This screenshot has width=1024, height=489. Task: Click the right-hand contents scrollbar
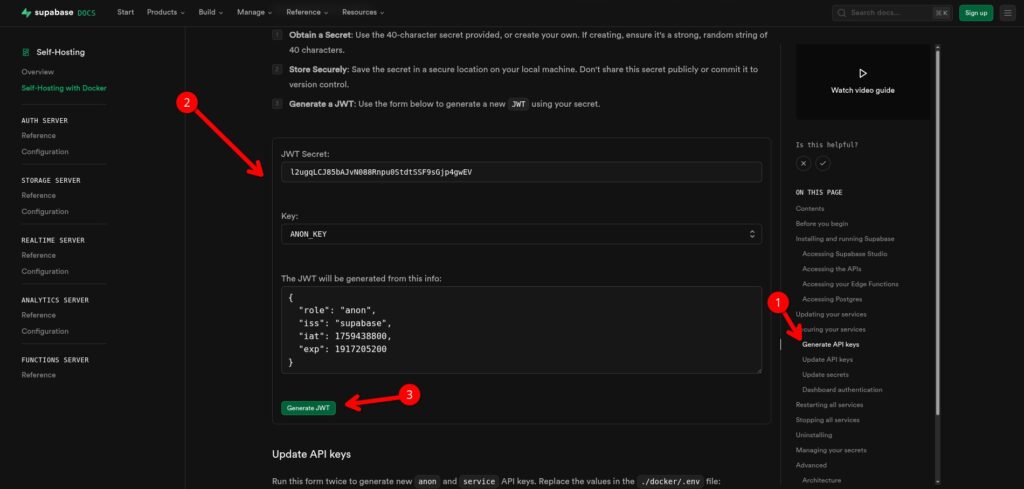coord(938,232)
